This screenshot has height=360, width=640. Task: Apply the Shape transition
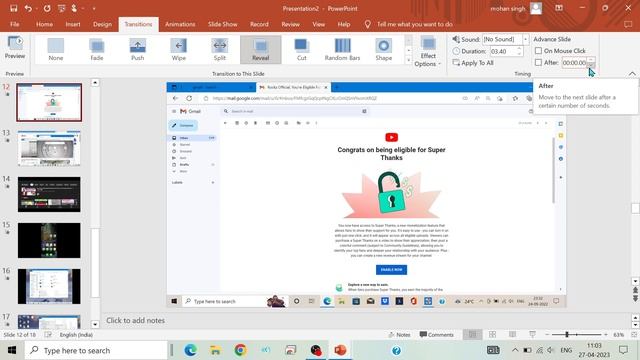point(383,49)
